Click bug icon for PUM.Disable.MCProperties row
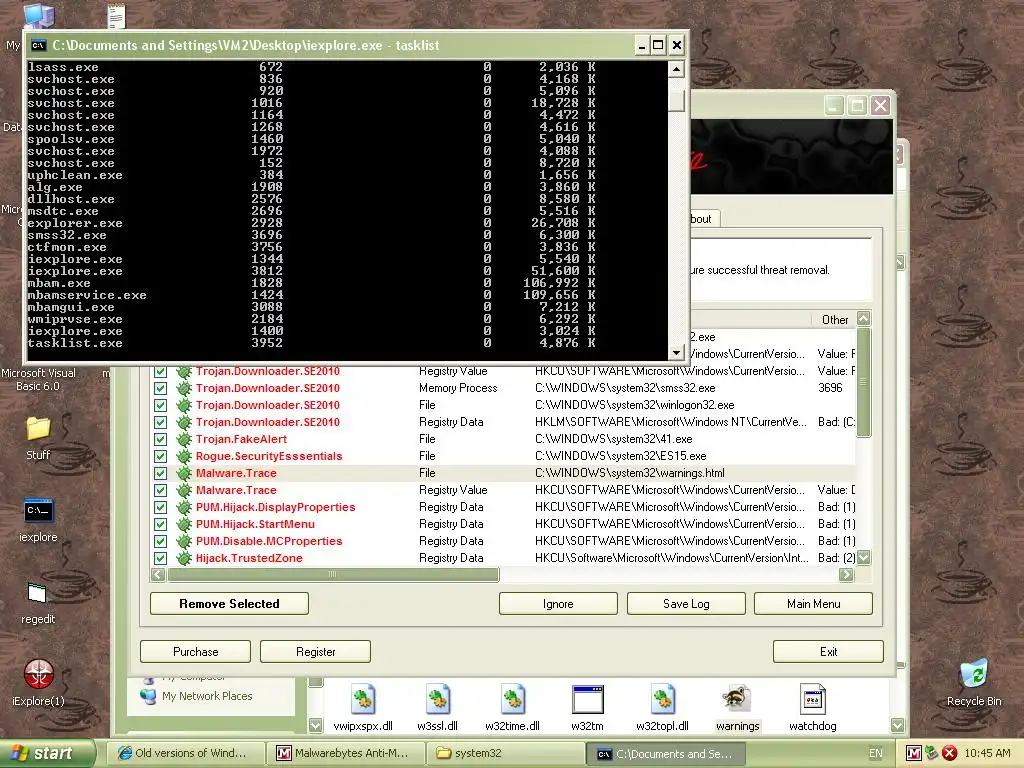 click(x=184, y=541)
